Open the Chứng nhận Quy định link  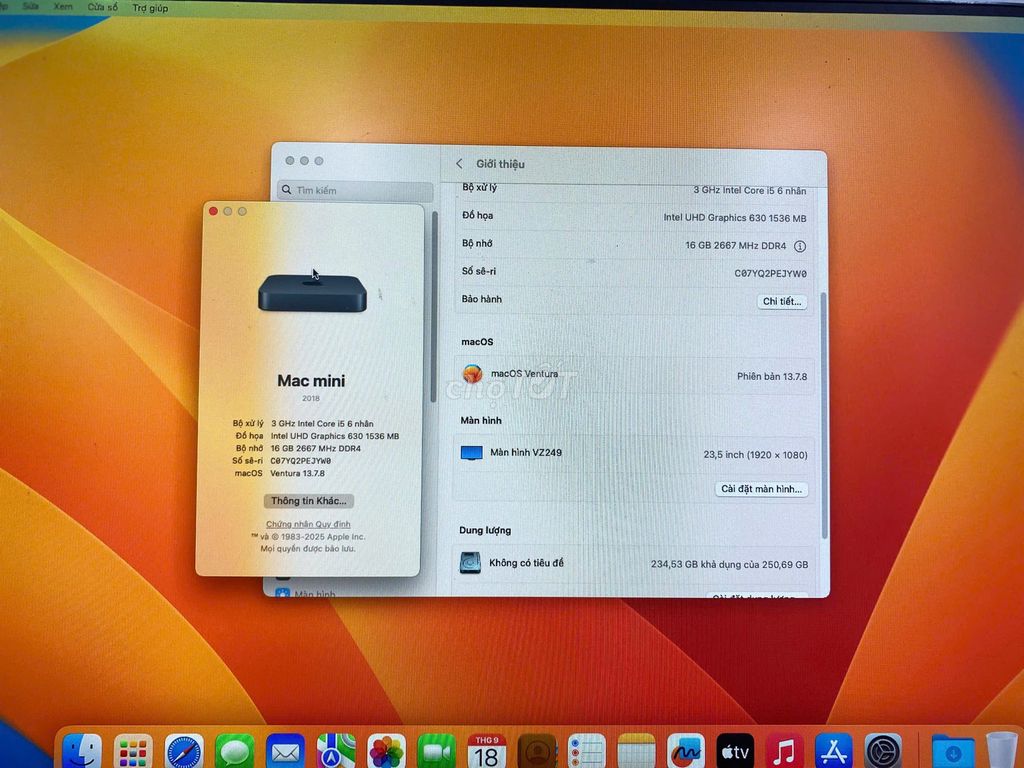point(308,524)
